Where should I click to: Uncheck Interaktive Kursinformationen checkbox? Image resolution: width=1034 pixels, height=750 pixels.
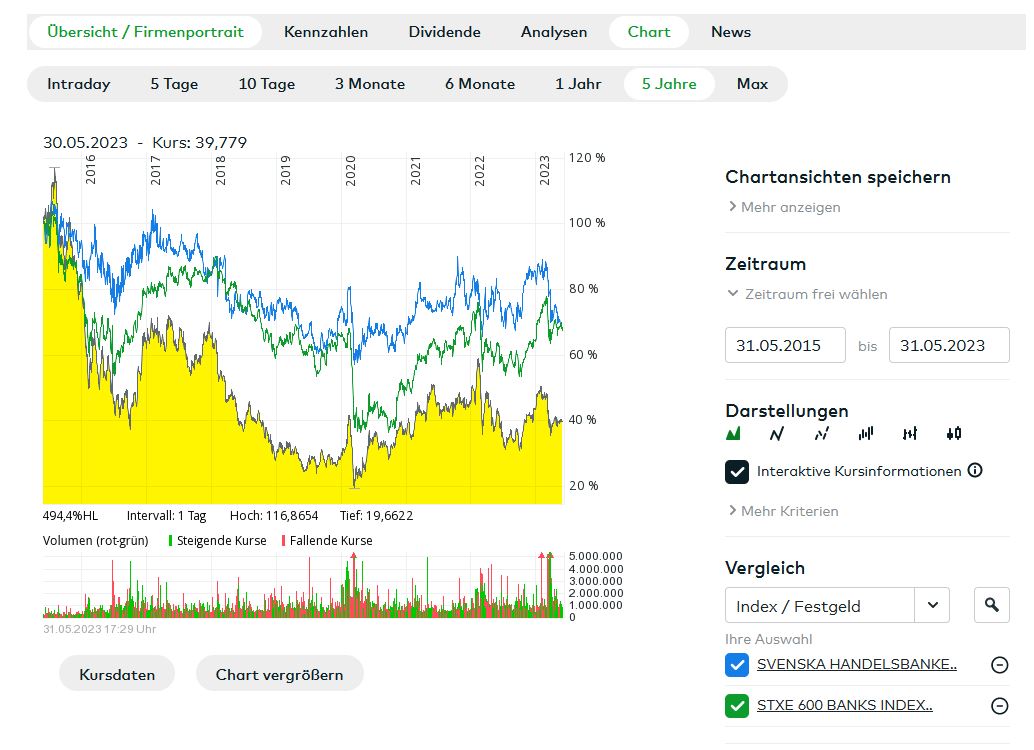(x=737, y=471)
